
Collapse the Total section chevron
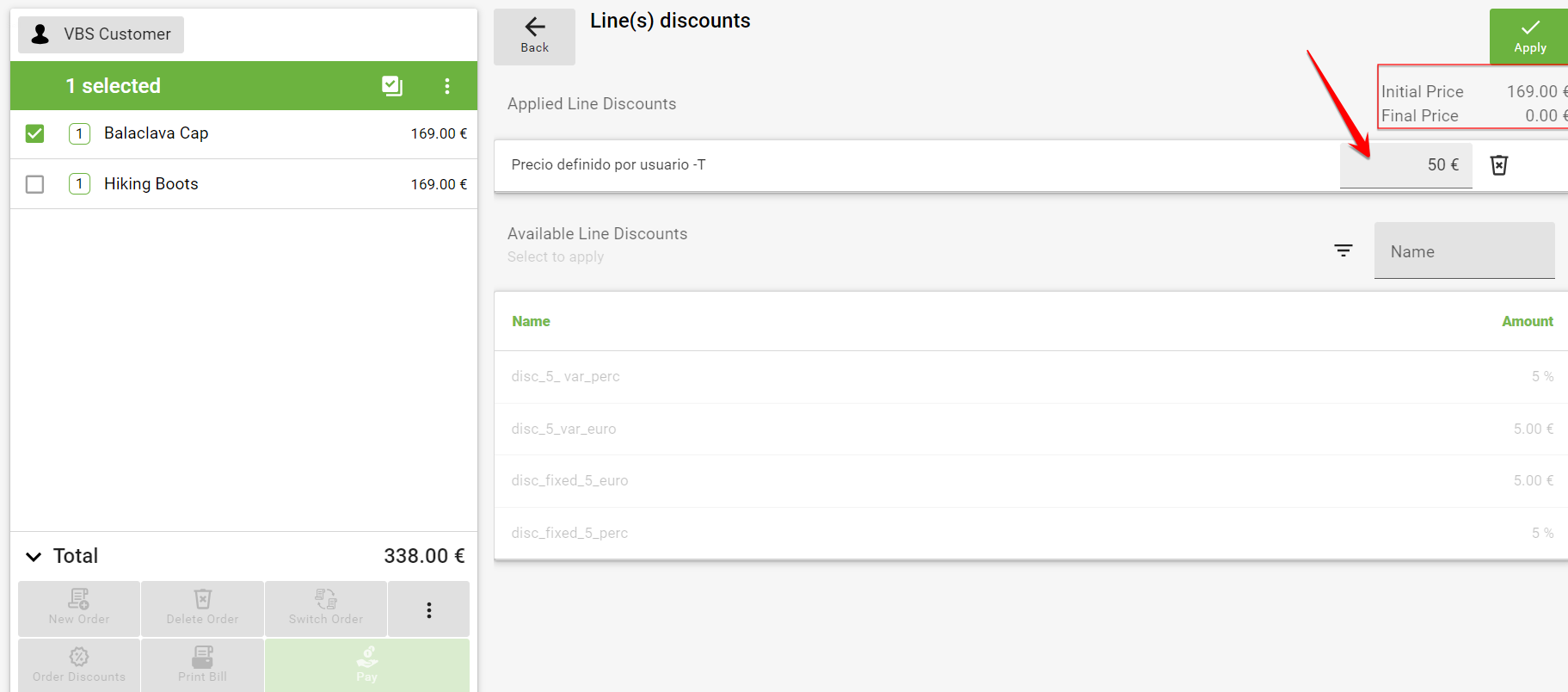[34, 557]
